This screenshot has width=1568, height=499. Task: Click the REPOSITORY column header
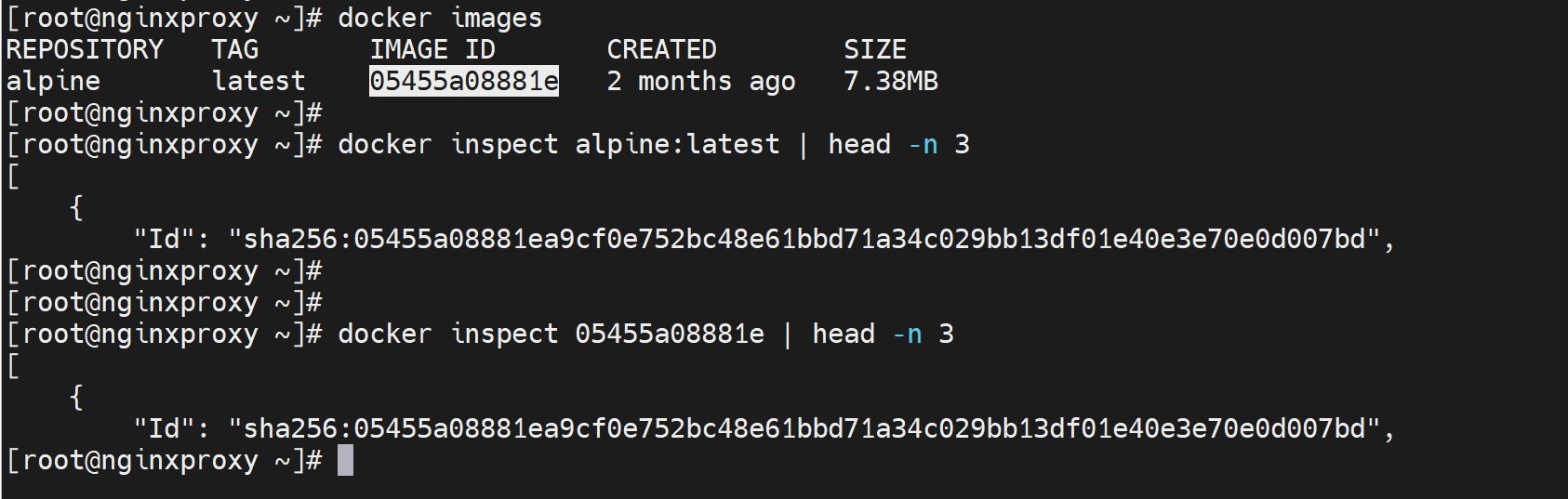pyautogui.click(x=85, y=50)
